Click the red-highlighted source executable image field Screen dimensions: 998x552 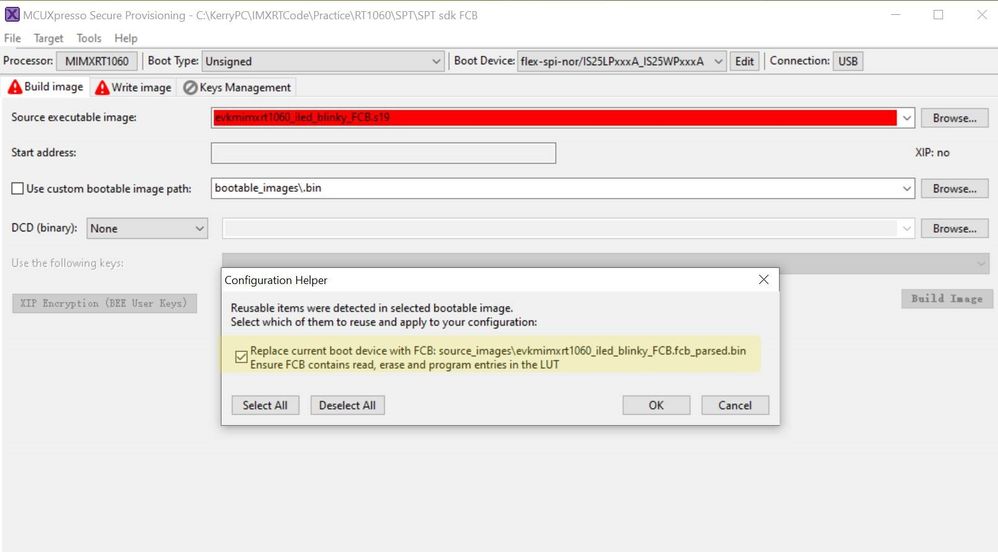[x=554, y=118]
